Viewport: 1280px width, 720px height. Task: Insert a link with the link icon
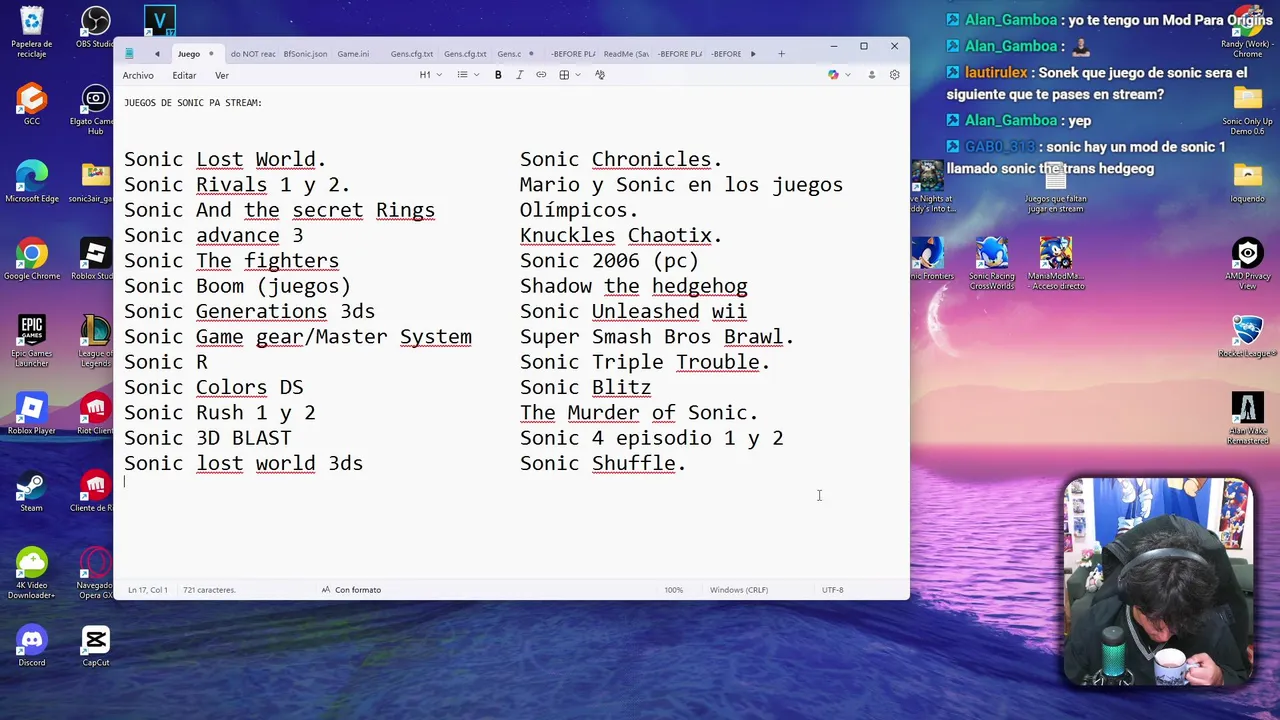pyautogui.click(x=541, y=75)
